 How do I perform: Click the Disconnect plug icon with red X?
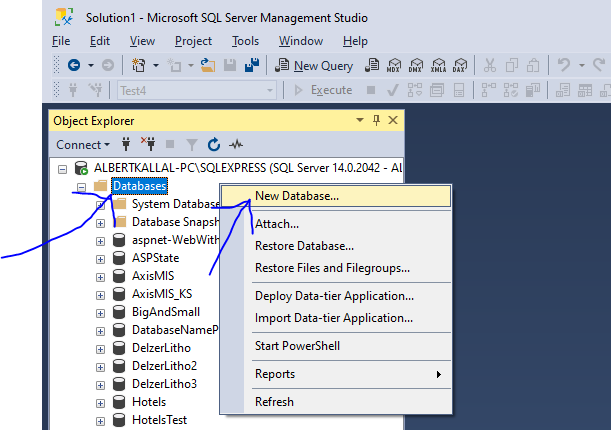click(148, 144)
